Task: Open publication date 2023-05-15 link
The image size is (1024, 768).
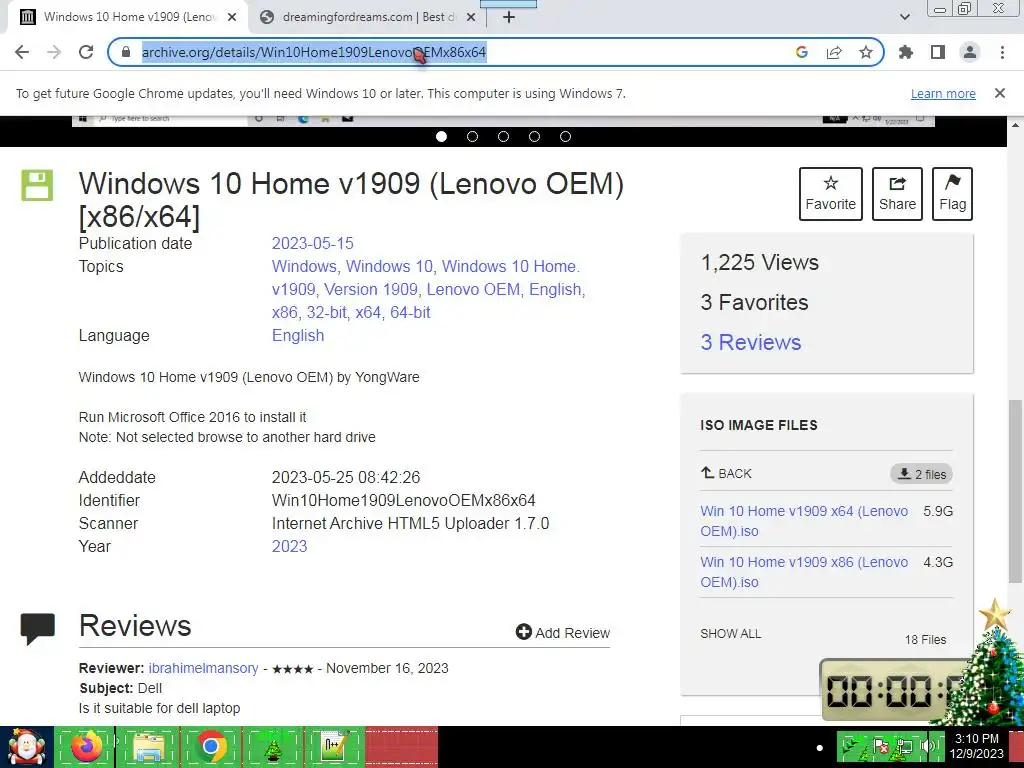Action: click(x=313, y=244)
